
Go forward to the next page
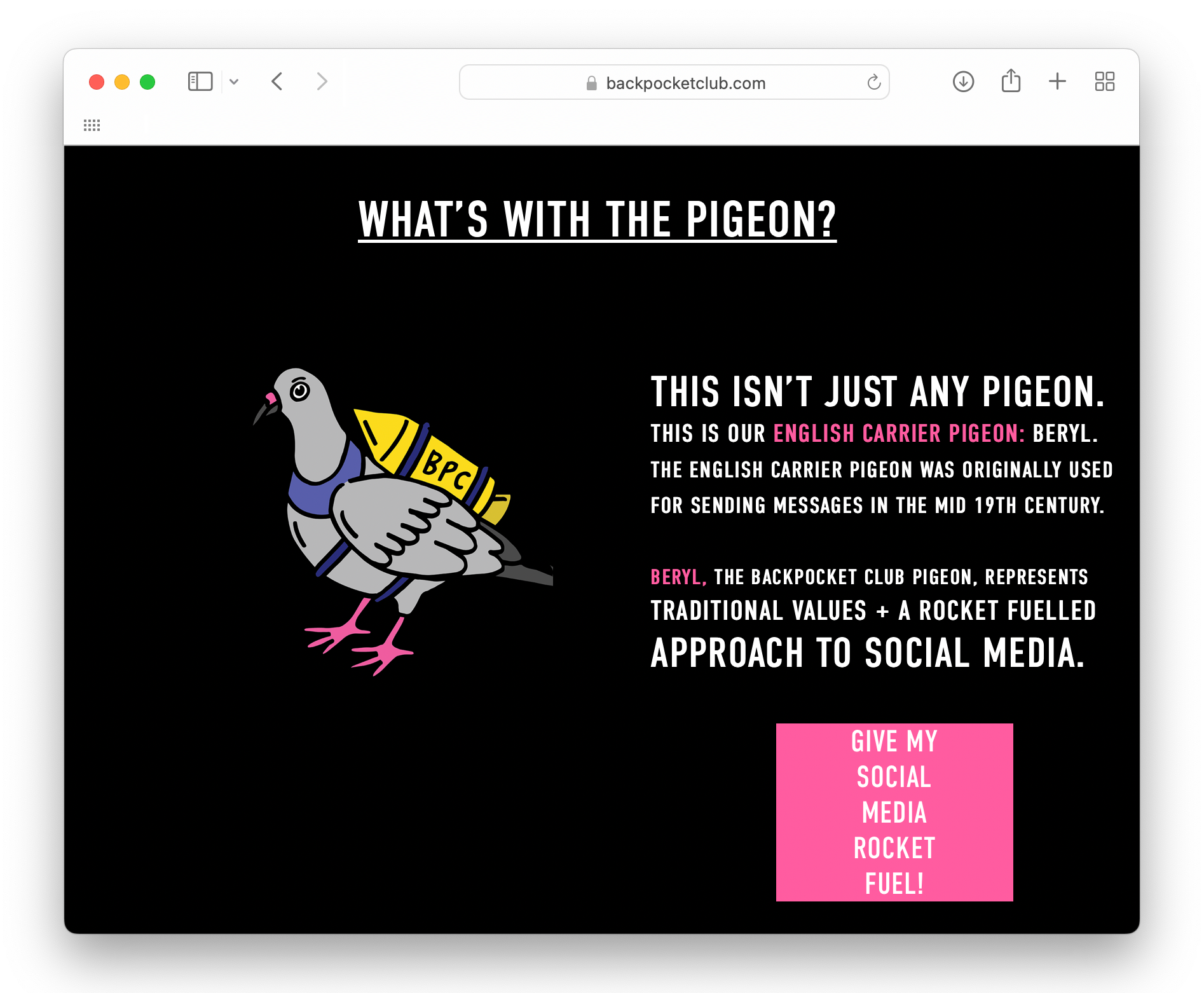(322, 81)
